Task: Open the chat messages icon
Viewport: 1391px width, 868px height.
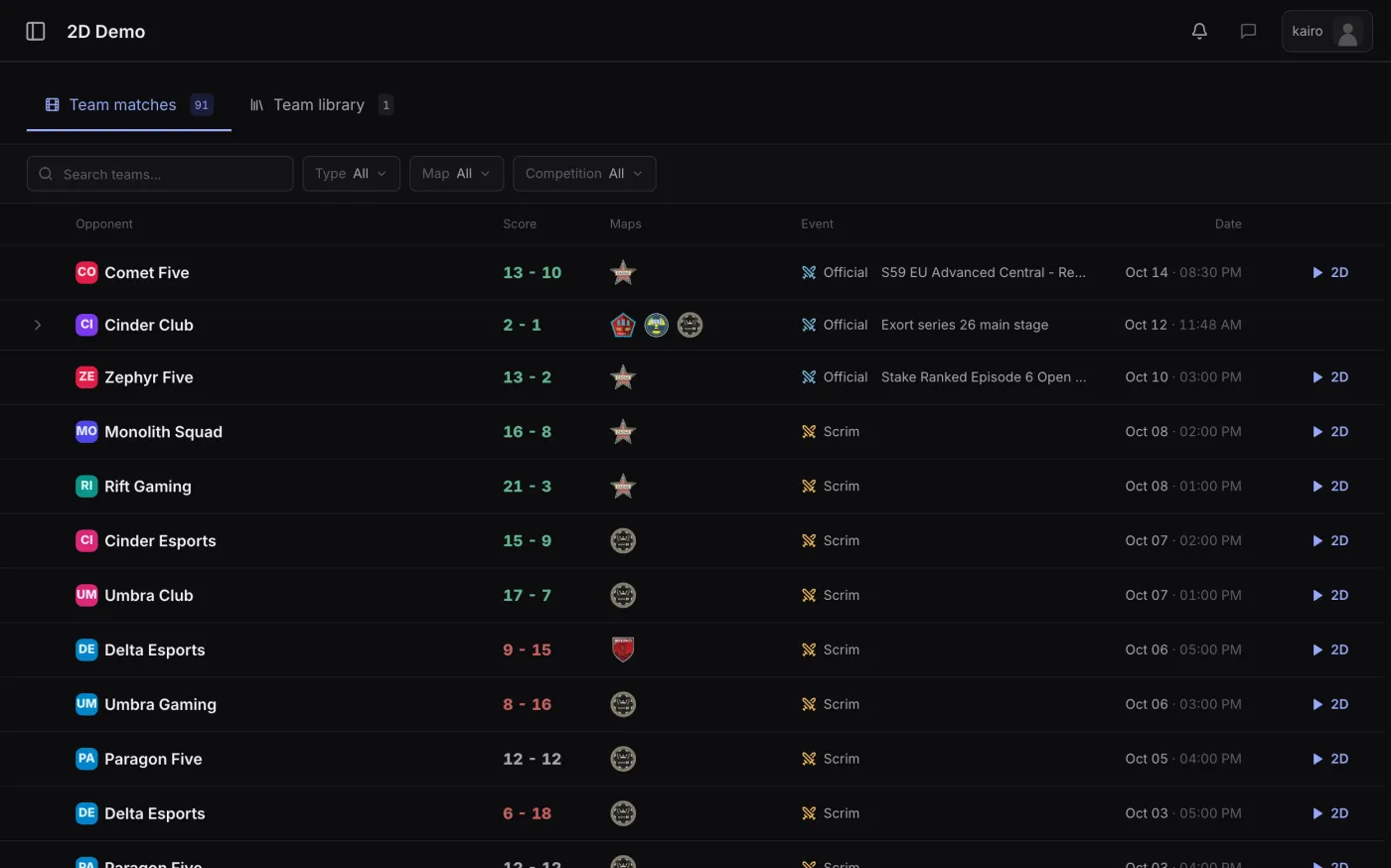Action: 1248,31
